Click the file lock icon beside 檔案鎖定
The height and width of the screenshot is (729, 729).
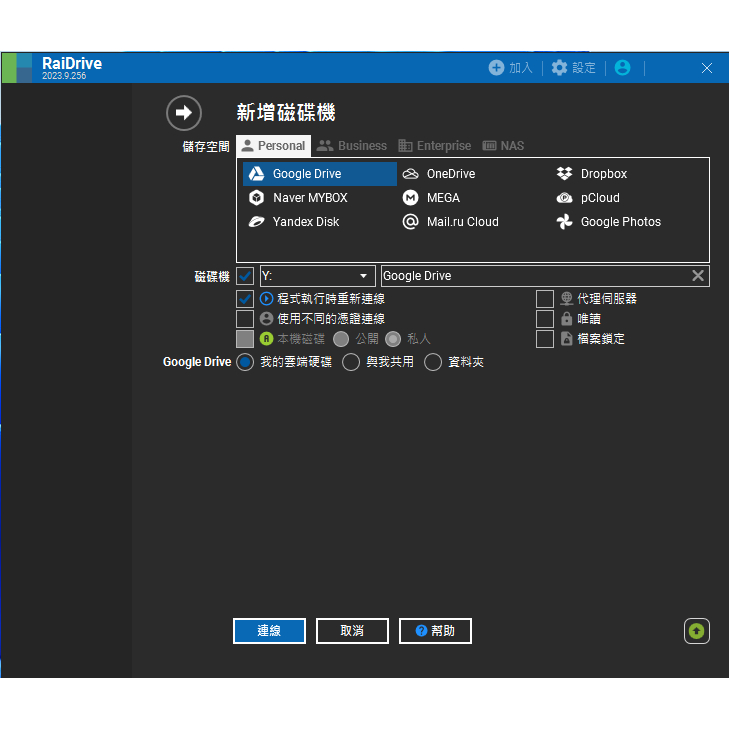point(566,338)
